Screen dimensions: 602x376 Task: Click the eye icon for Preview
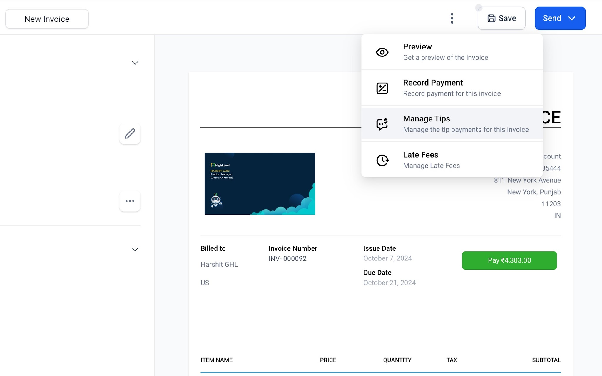click(x=382, y=52)
